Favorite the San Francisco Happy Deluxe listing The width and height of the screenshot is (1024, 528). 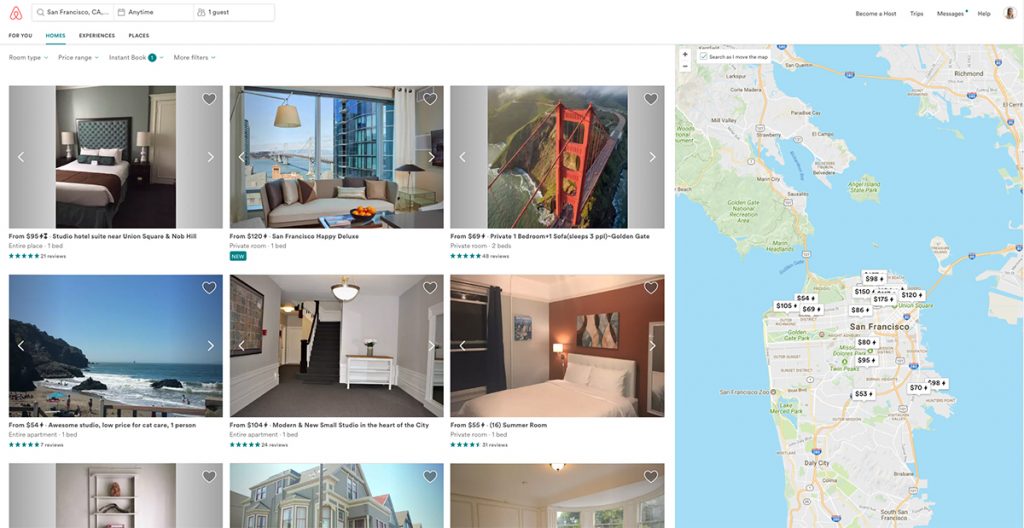(430, 99)
